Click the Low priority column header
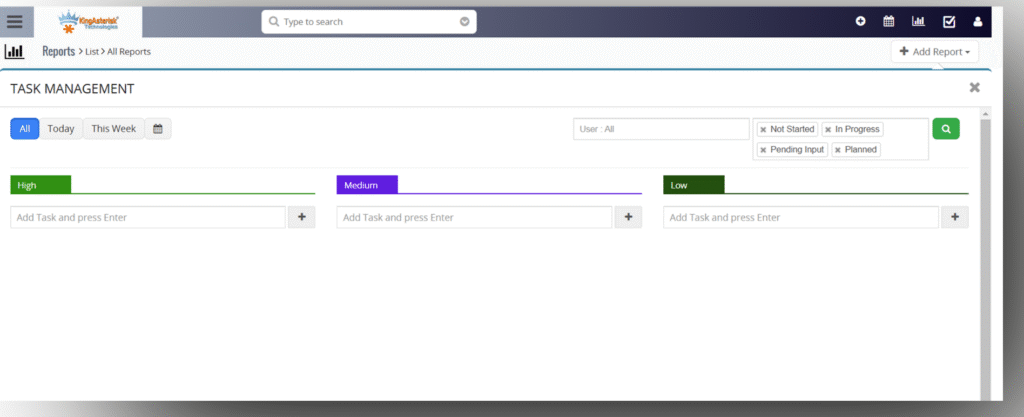Image resolution: width=1024 pixels, height=417 pixels. click(694, 185)
